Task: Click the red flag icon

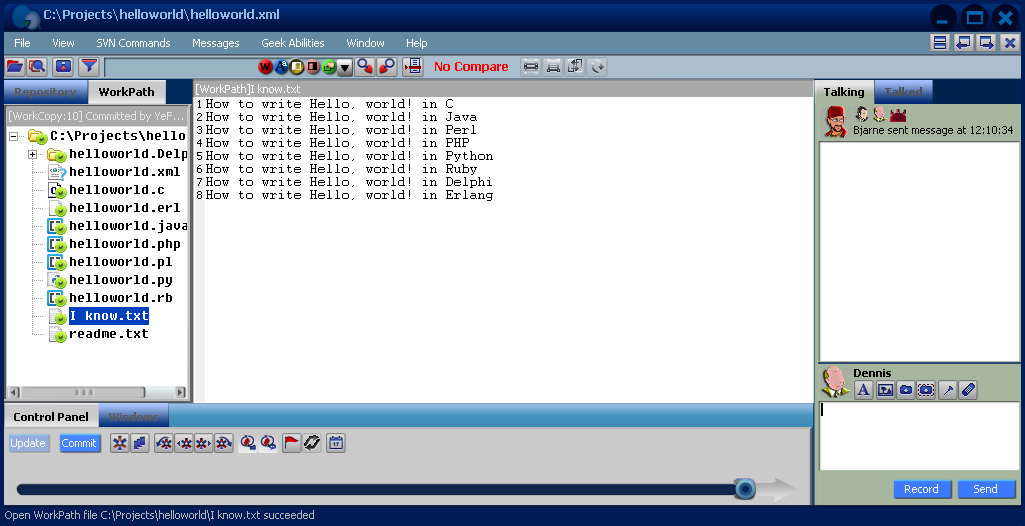Action: (292, 443)
